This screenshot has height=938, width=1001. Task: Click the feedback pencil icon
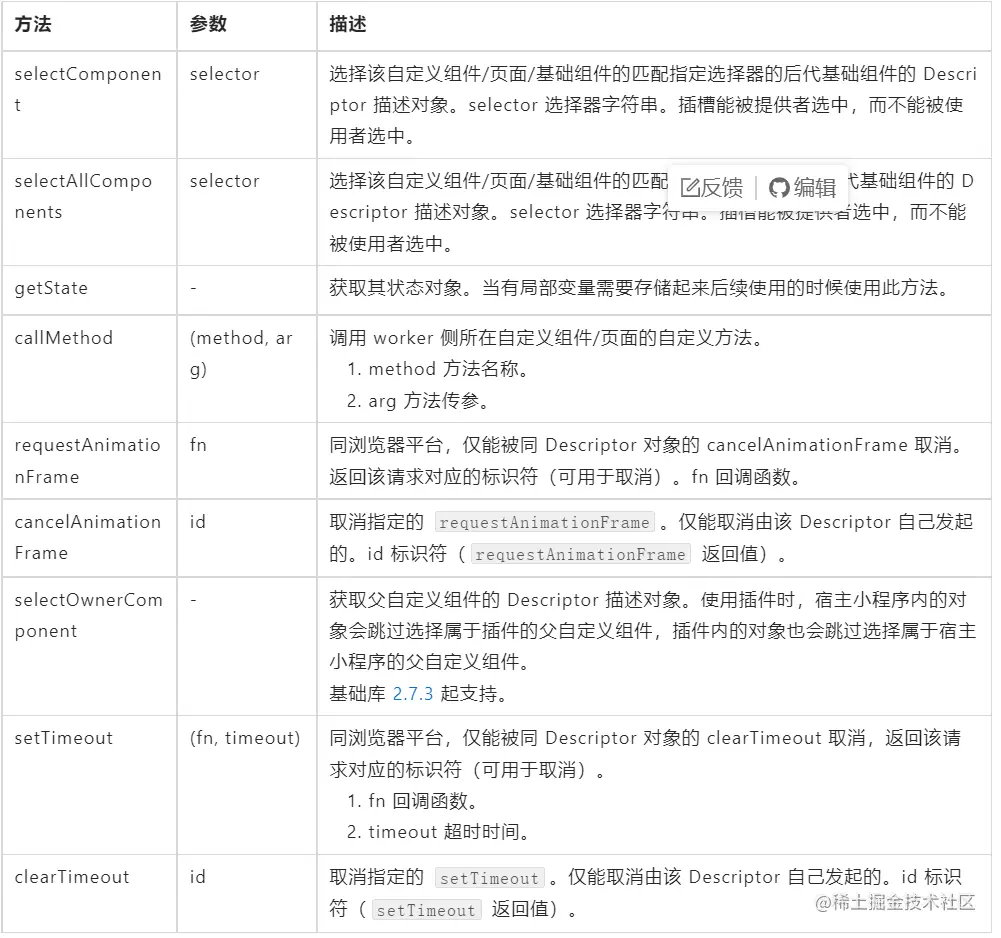pyautogui.click(x=690, y=188)
